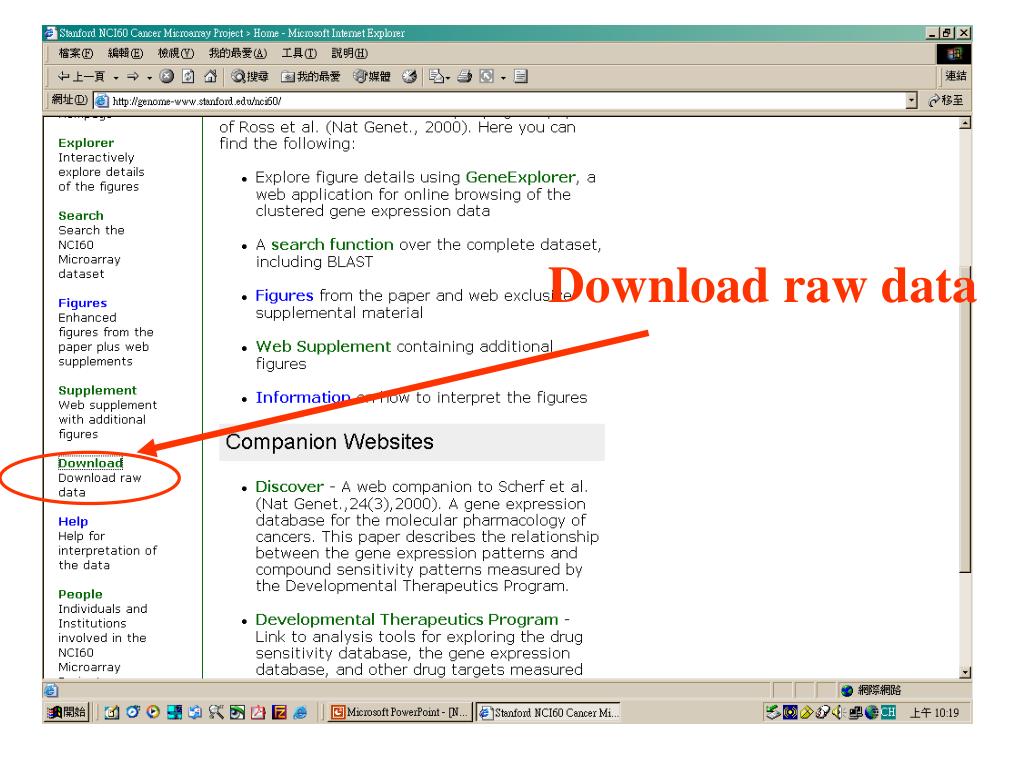Click the page scrollbar up arrow
The image size is (1024, 768).
tap(965, 123)
